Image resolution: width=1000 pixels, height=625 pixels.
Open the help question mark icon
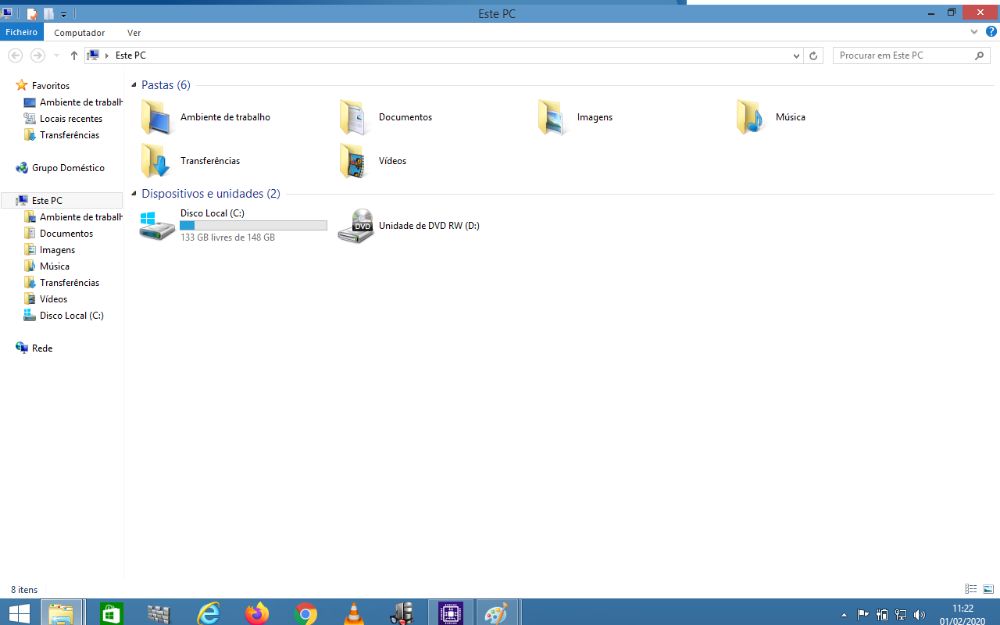point(991,31)
